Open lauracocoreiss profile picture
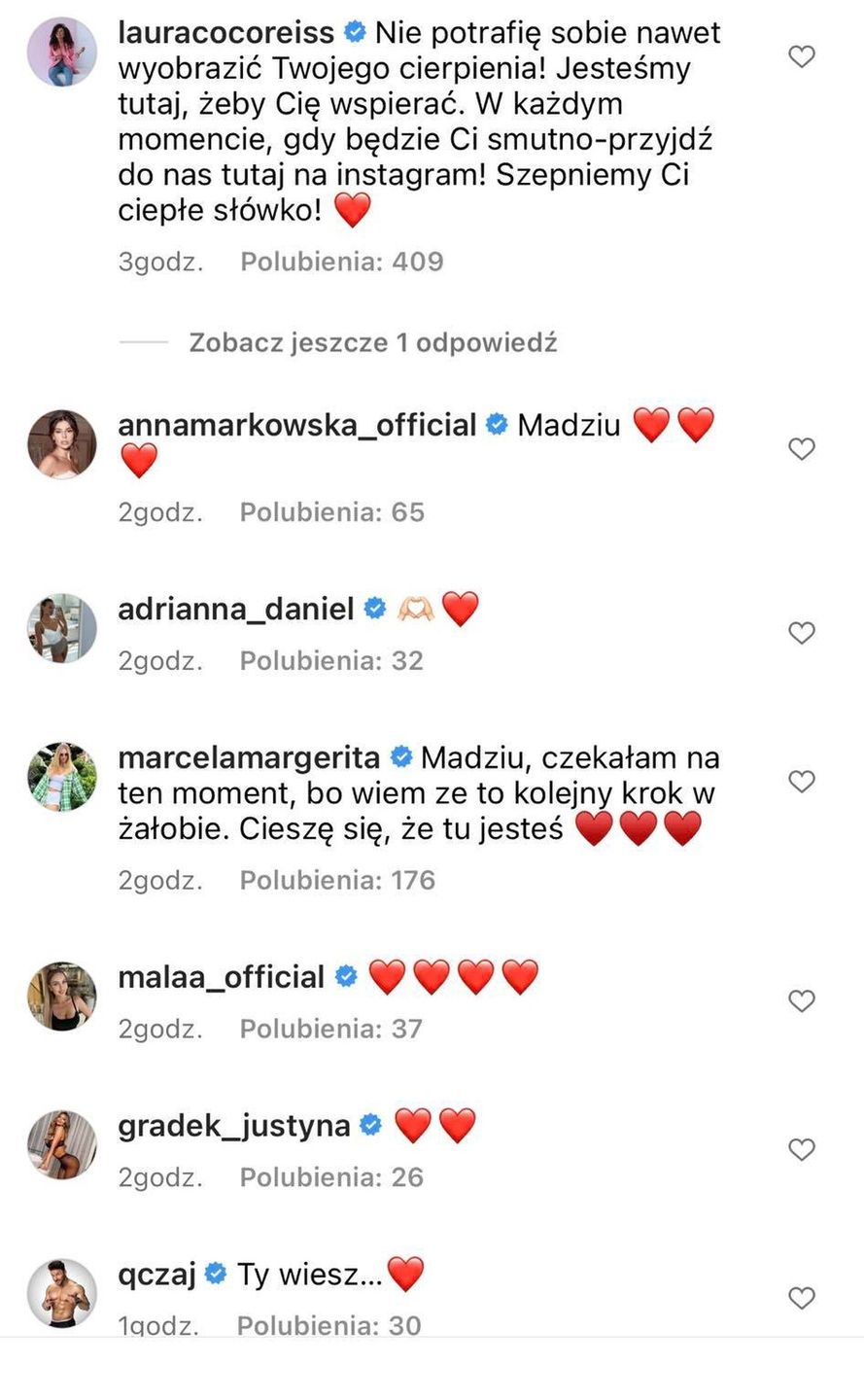The width and height of the screenshot is (864, 1400). 62,52
